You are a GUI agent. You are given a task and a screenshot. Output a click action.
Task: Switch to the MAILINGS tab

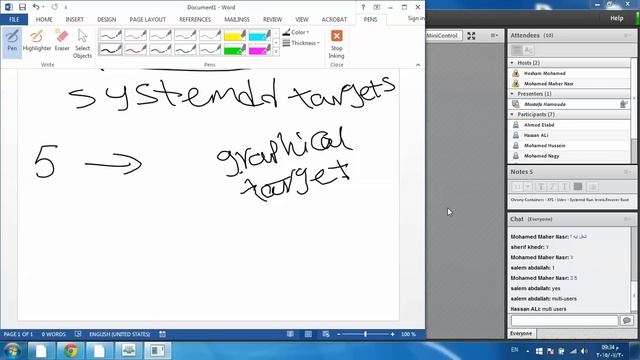[x=237, y=19]
